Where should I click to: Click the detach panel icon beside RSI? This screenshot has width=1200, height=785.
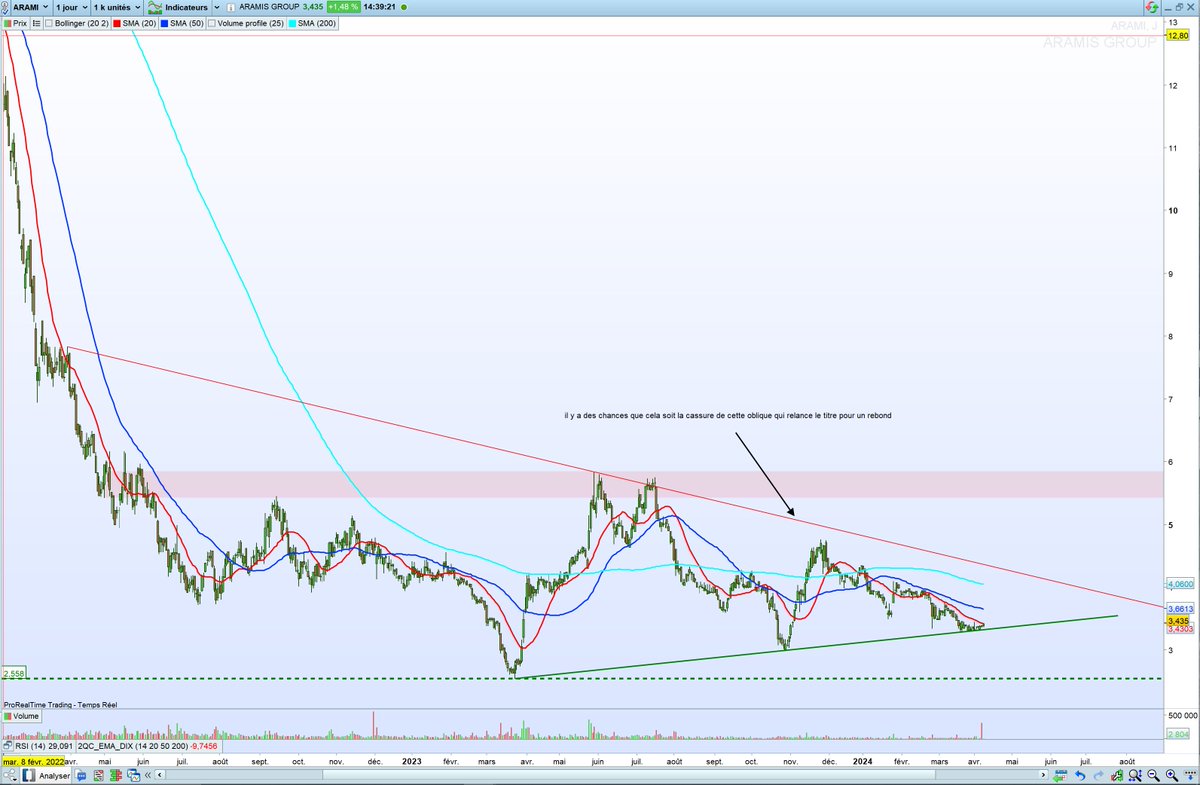click(8, 746)
